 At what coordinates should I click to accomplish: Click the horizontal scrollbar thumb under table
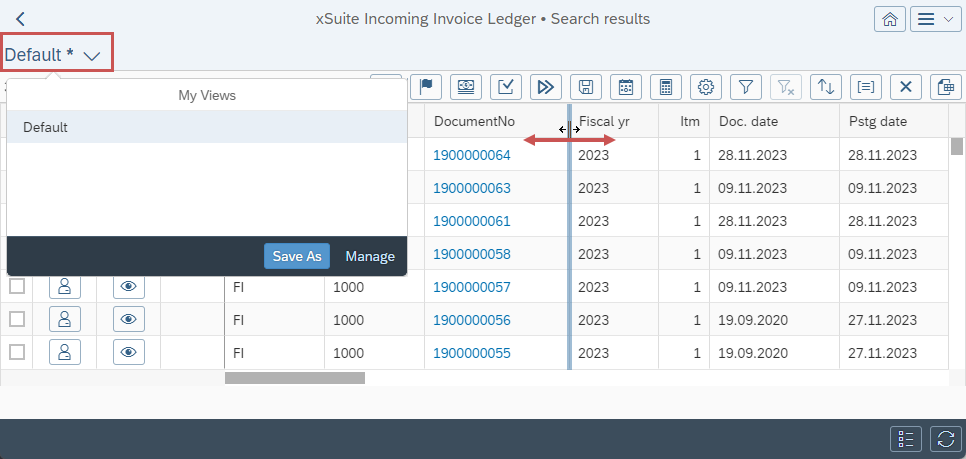pyautogui.click(x=294, y=378)
